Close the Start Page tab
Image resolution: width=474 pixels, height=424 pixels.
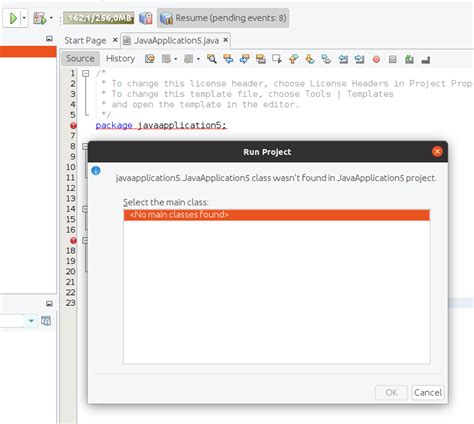(x=115, y=40)
